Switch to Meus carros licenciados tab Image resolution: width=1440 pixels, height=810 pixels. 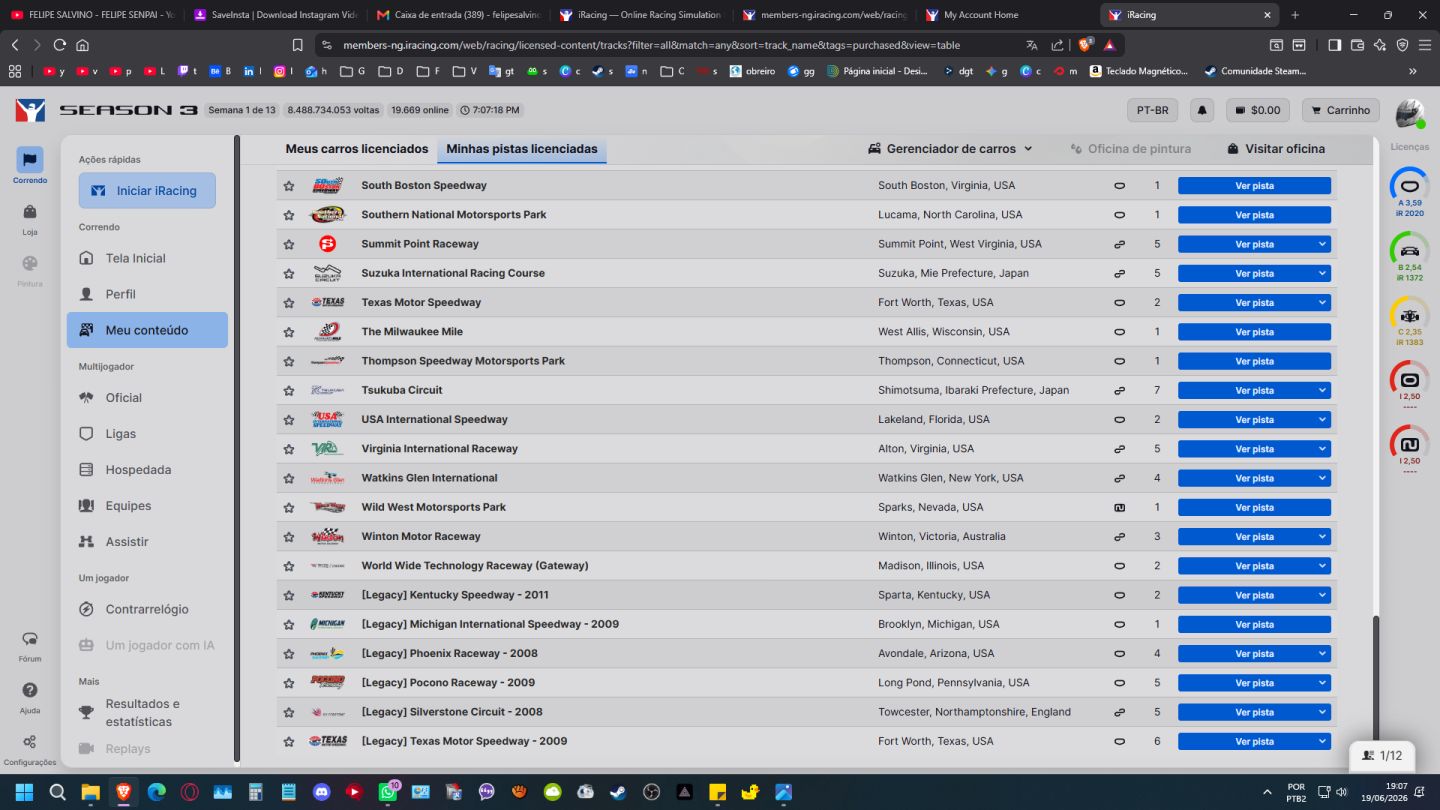coord(357,149)
